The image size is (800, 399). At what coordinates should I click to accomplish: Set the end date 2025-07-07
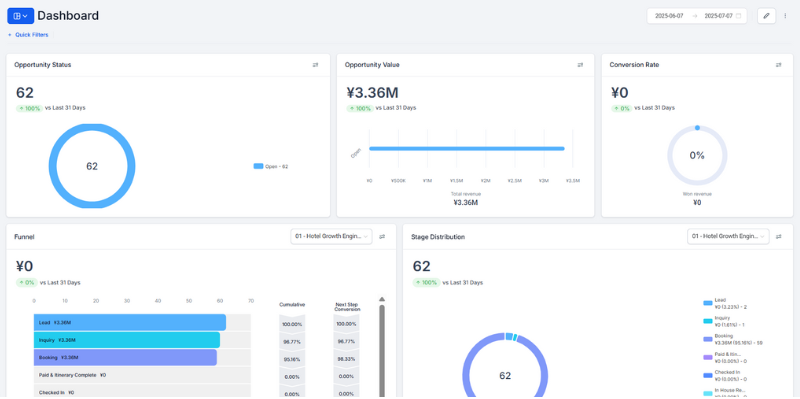point(718,16)
